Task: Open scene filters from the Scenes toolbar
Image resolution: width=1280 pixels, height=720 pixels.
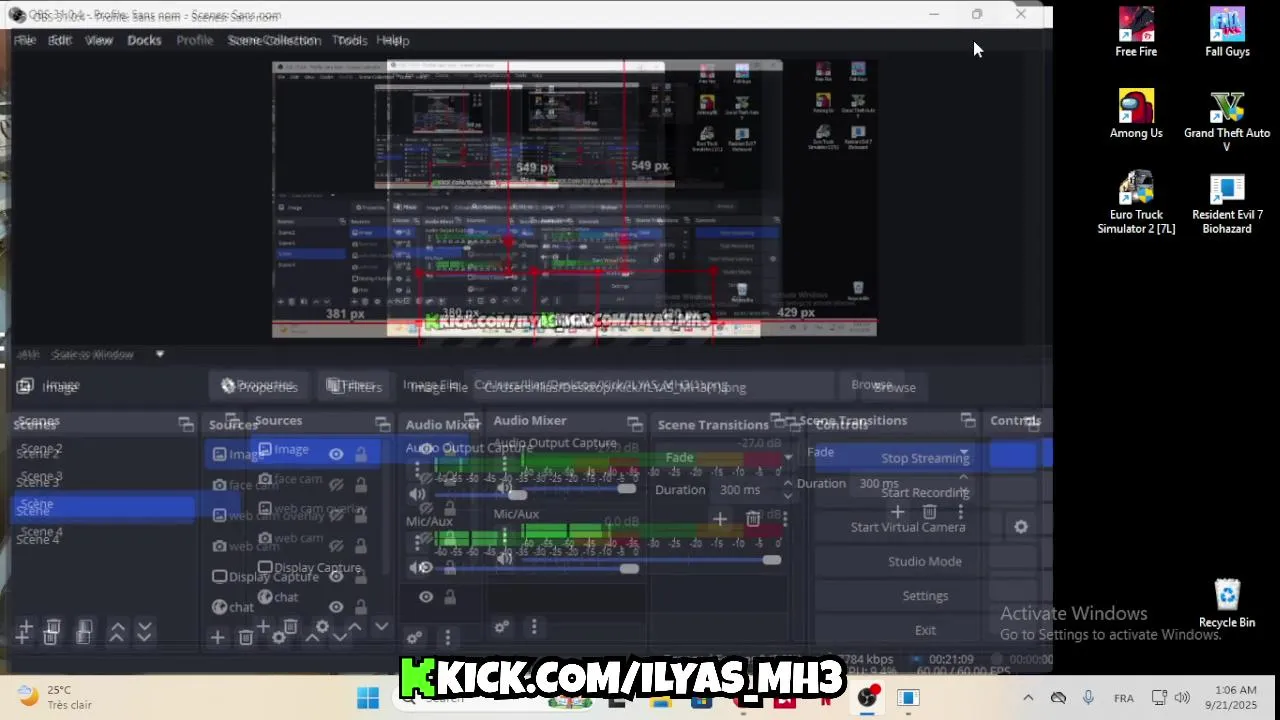Action: tap(84, 631)
